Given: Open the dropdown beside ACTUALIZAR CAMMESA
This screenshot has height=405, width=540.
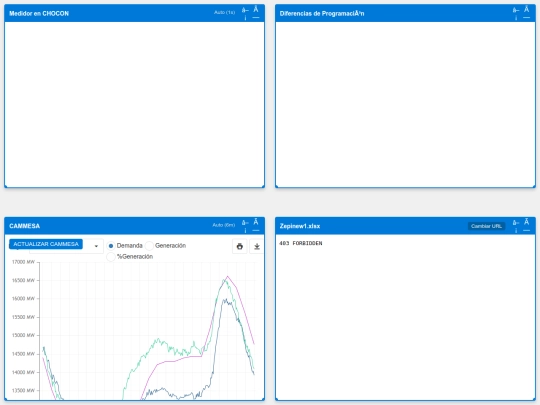Looking at the screenshot, I should coord(96,246).
